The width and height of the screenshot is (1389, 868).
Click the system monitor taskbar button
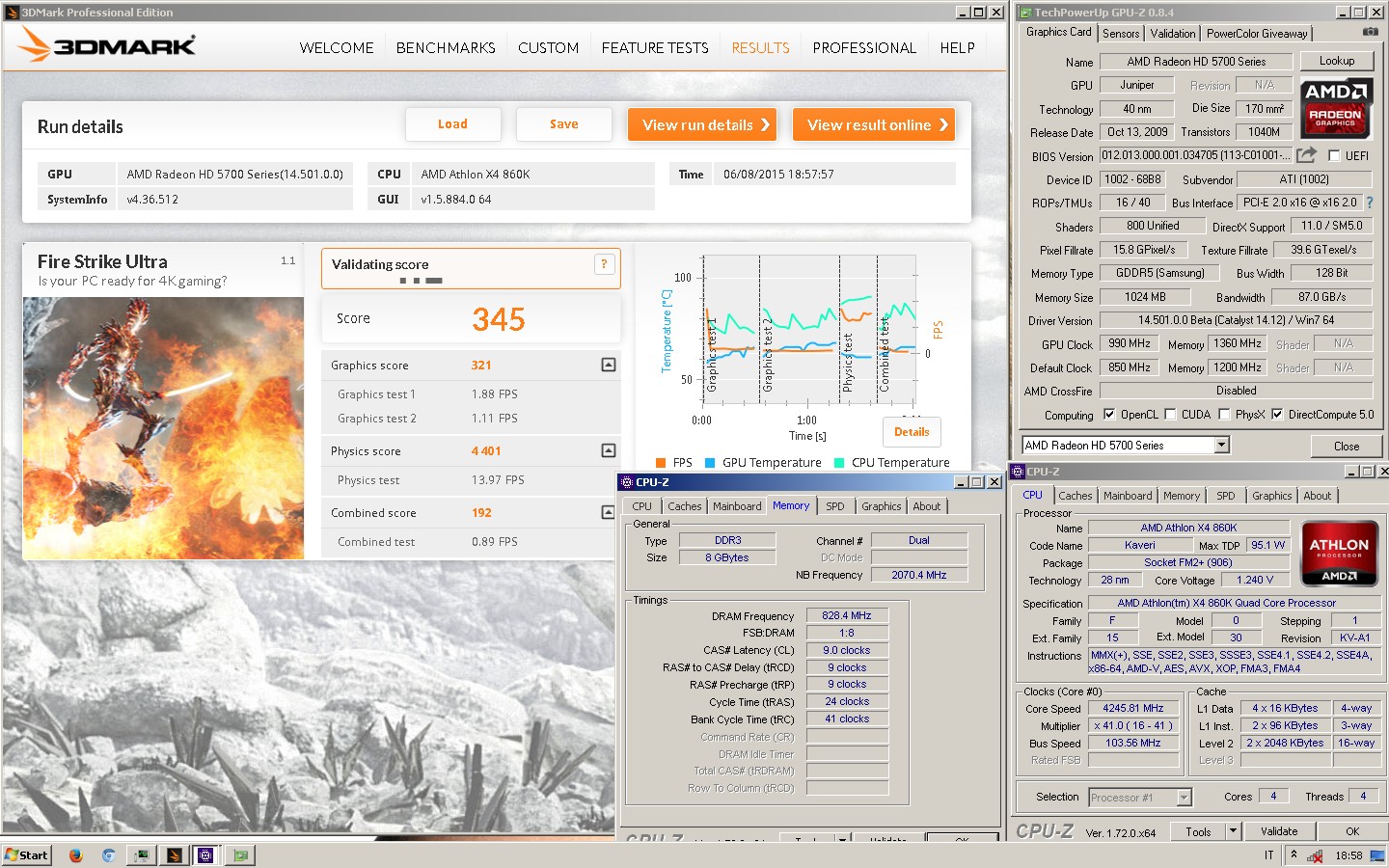142,854
